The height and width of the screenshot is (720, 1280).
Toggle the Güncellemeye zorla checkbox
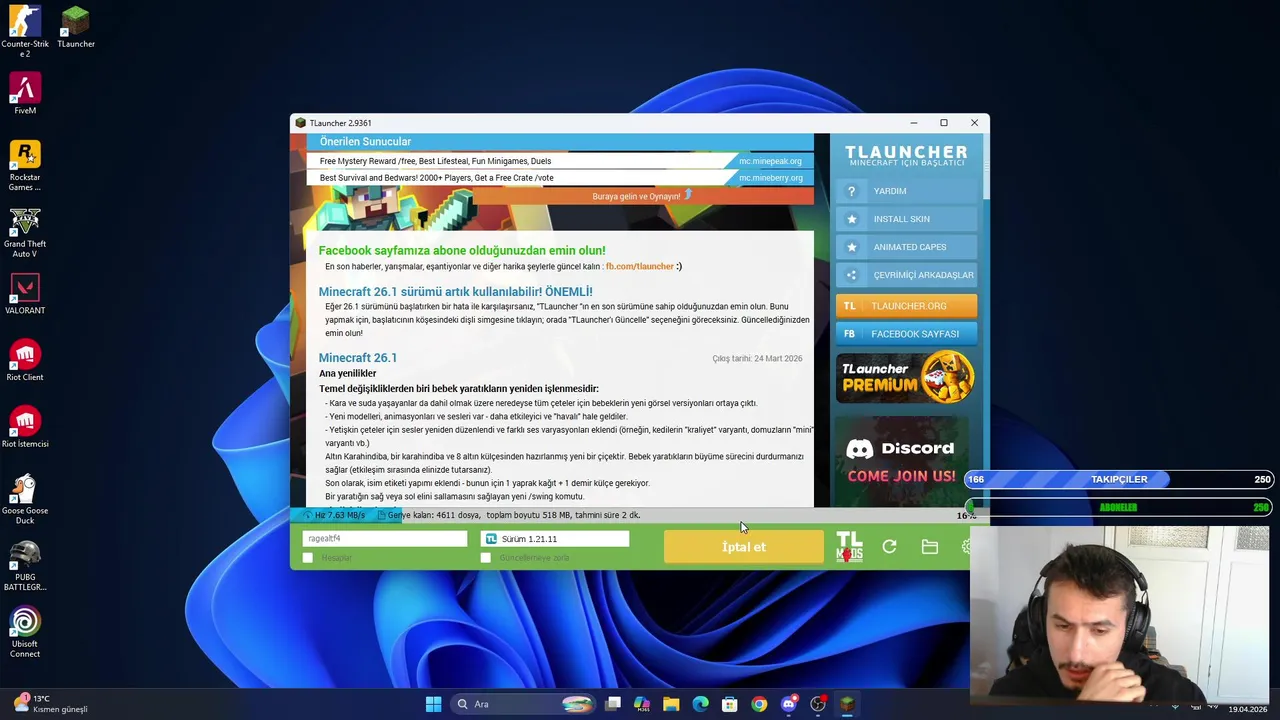[x=486, y=558]
